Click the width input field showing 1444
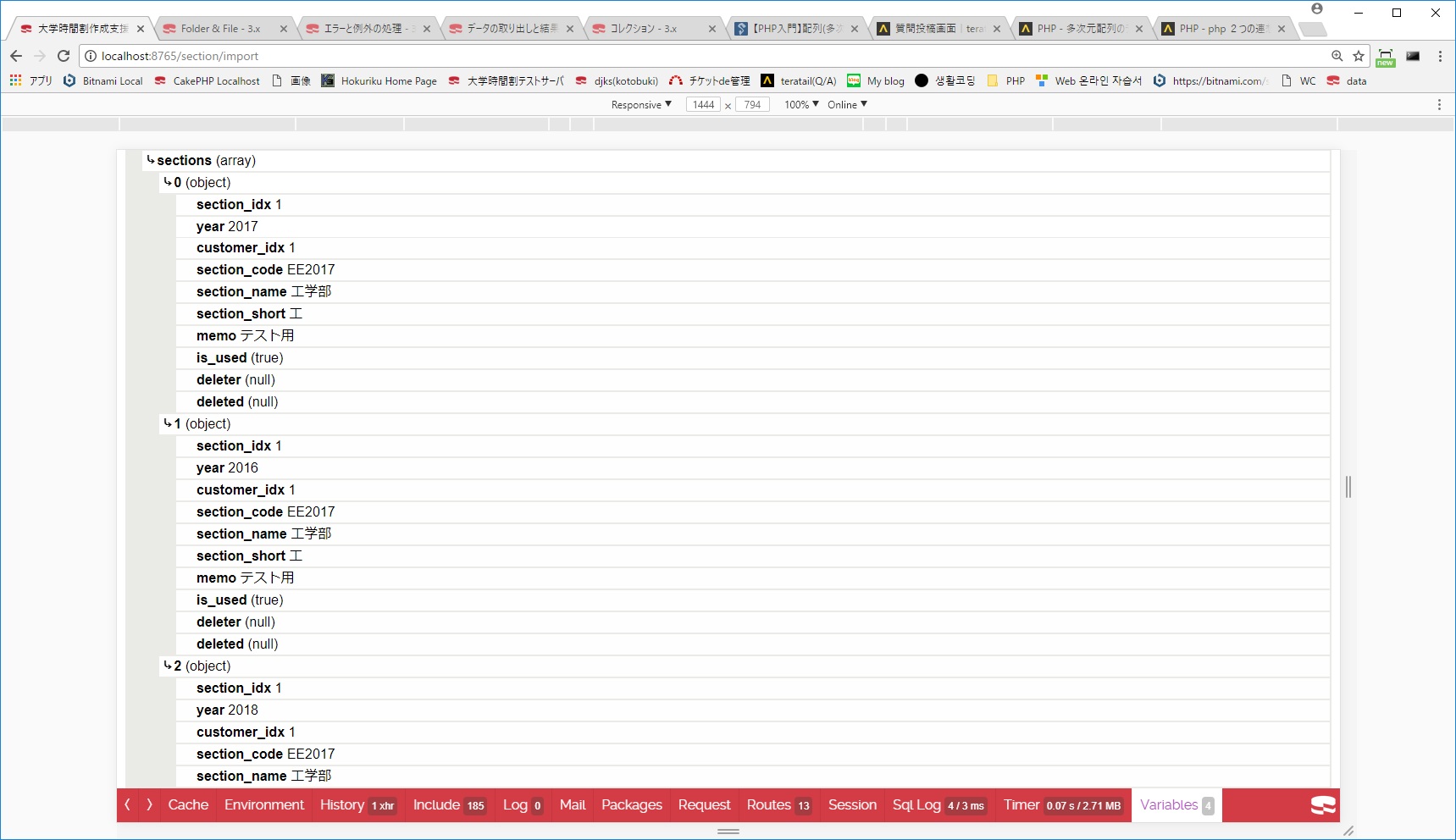Viewport: 1456px width, 840px height. pyautogui.click(x=703, y=104)
